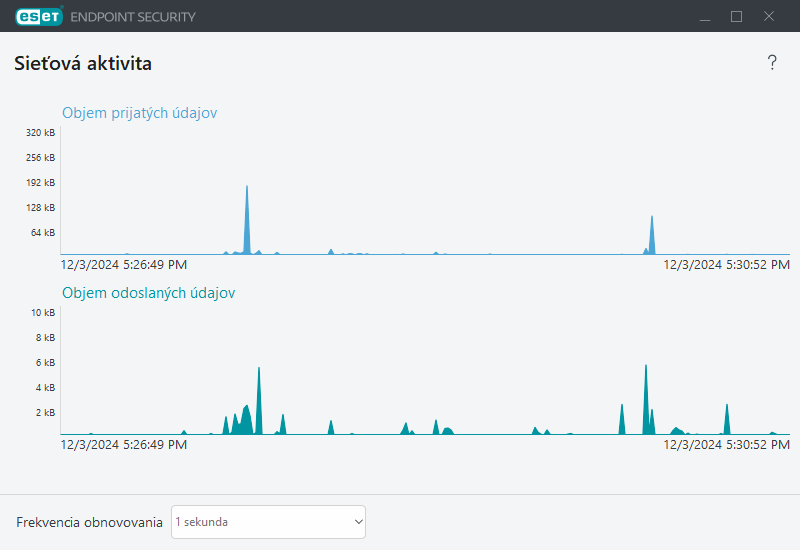Click the 10 kB axis label
Viewport: 800px width, 550px height.
[43, 313]
